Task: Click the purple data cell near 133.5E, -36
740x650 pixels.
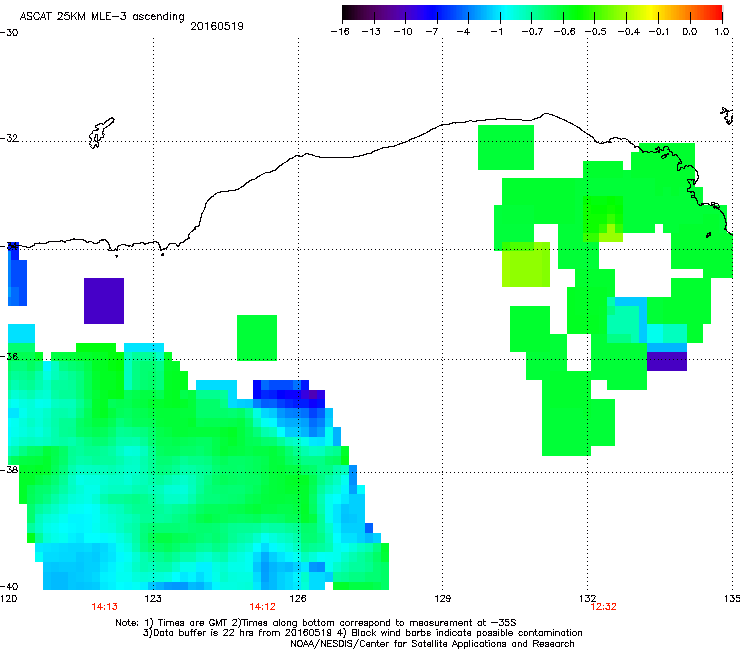Action: point(666,362)
